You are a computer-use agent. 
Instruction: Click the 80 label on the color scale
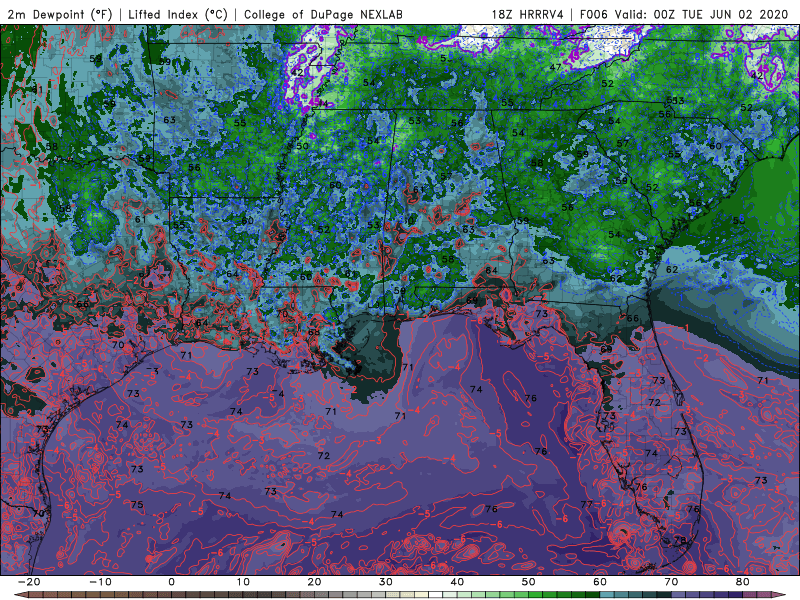(743, 582)
